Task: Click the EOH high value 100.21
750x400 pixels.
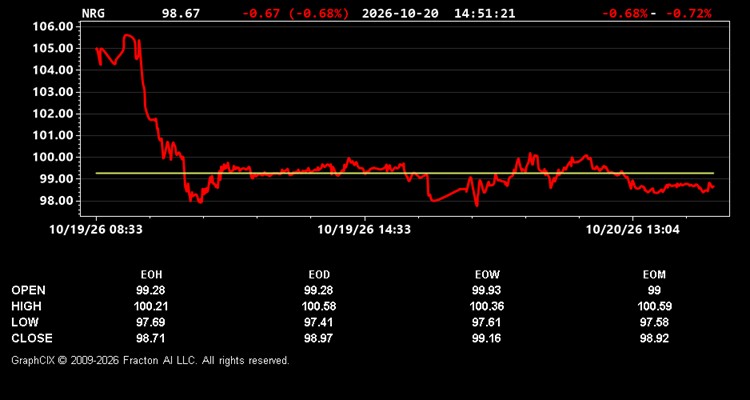Action: (x=151, y=306)
